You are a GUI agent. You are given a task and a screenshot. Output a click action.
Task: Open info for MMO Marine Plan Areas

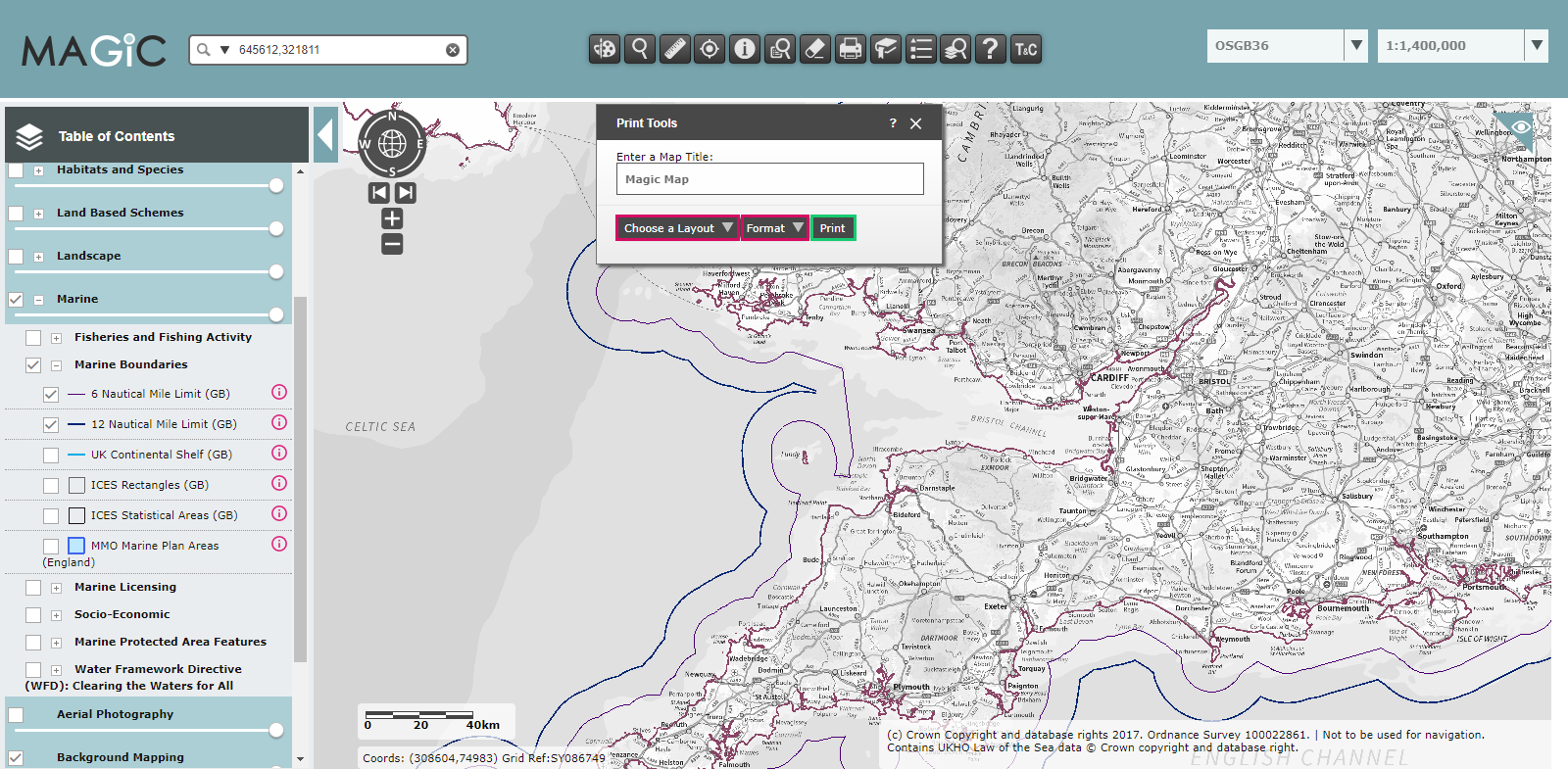[279, 544]
